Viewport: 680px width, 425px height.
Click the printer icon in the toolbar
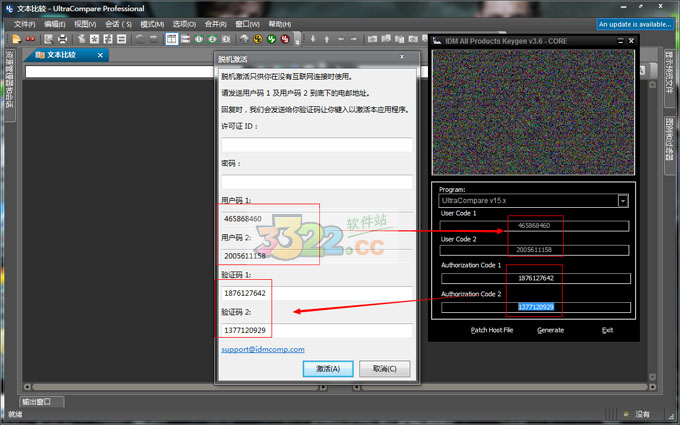(63, 39)
